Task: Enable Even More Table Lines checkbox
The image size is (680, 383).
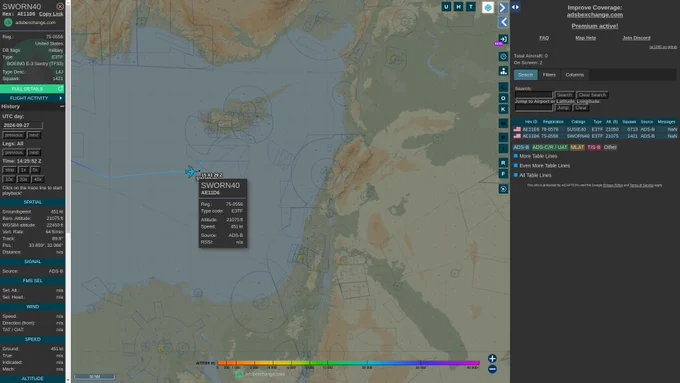Action: (x=516, y=165)
